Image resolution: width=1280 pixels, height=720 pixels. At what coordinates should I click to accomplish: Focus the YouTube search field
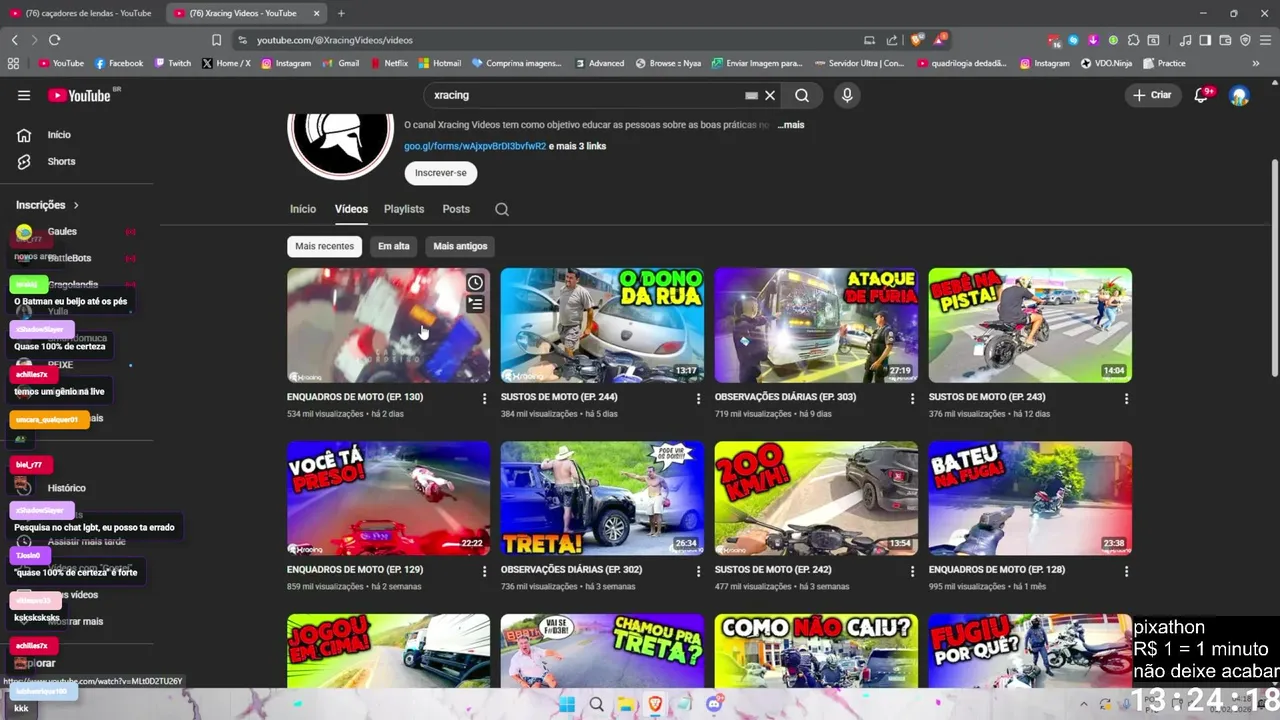pyautogui.click(x=585, y=95)
